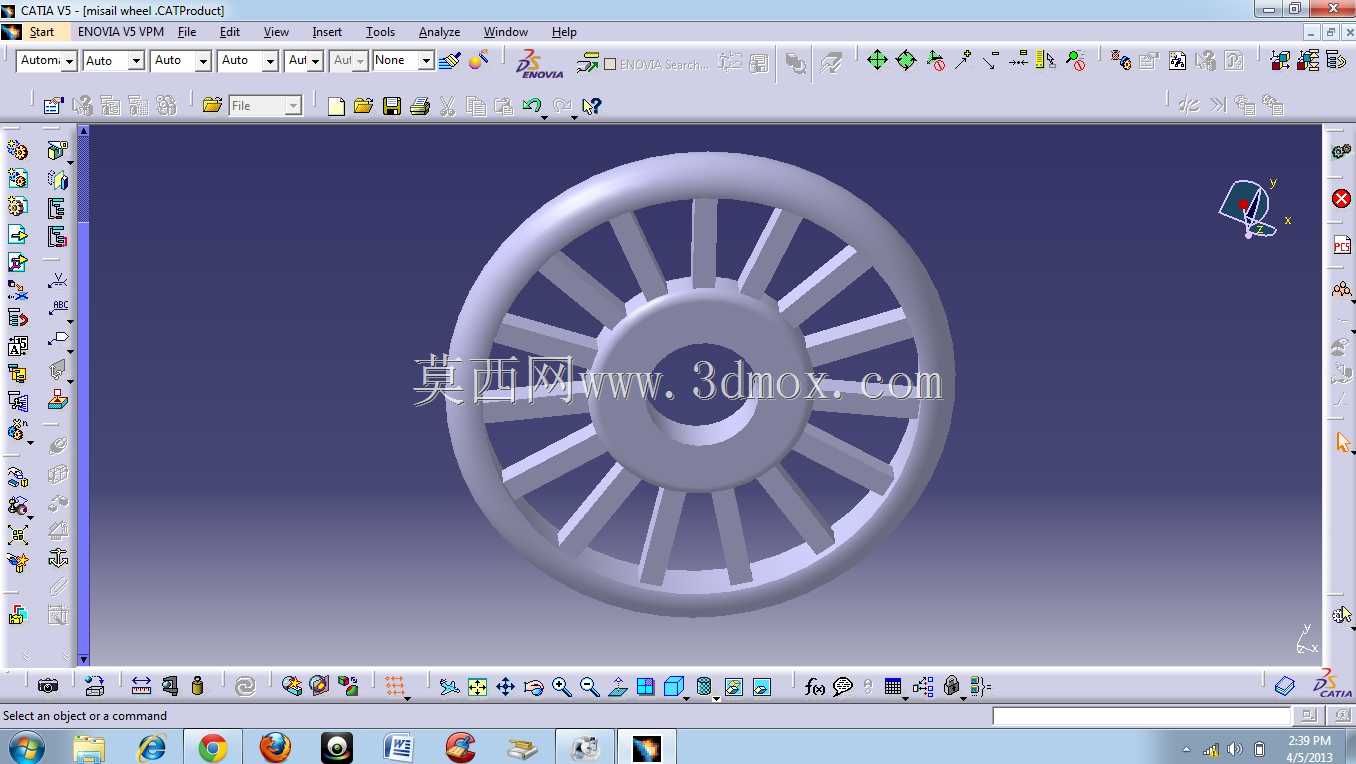Toggle the Hide/Show icon
Viewport: 1356px width, 764px height.
(733, 686)
